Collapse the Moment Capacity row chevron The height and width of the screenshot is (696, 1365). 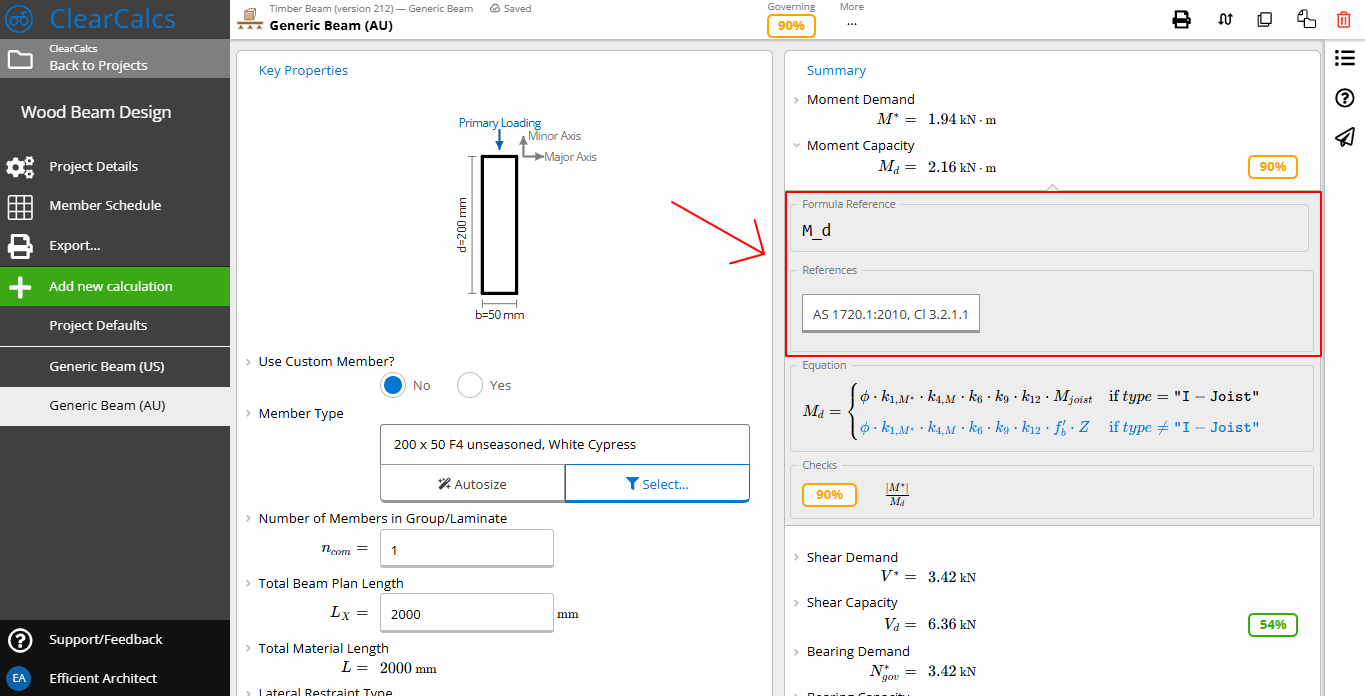click(796, 146)
